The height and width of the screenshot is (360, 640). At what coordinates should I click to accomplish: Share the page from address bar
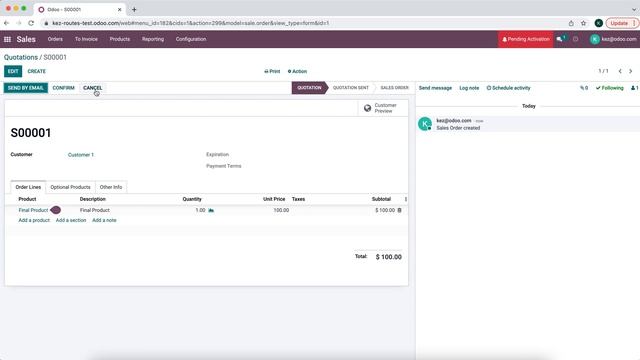tap(571, 23)
